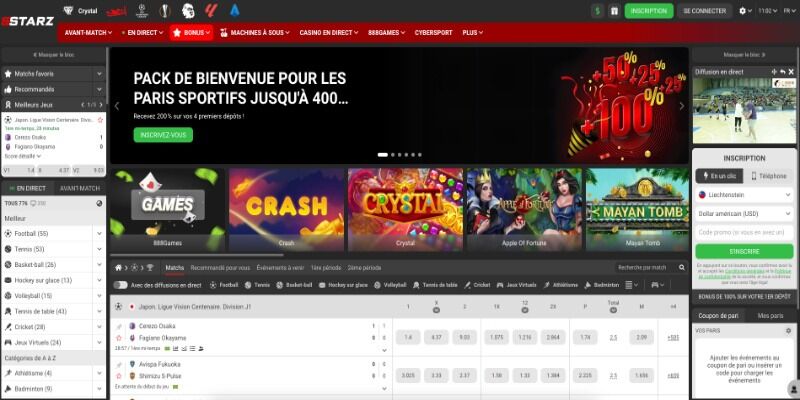Viewport: 800px width, 400px height.
Task: Expand Score détaillé in Meilleurs Jeux
Action: [23, 156]
